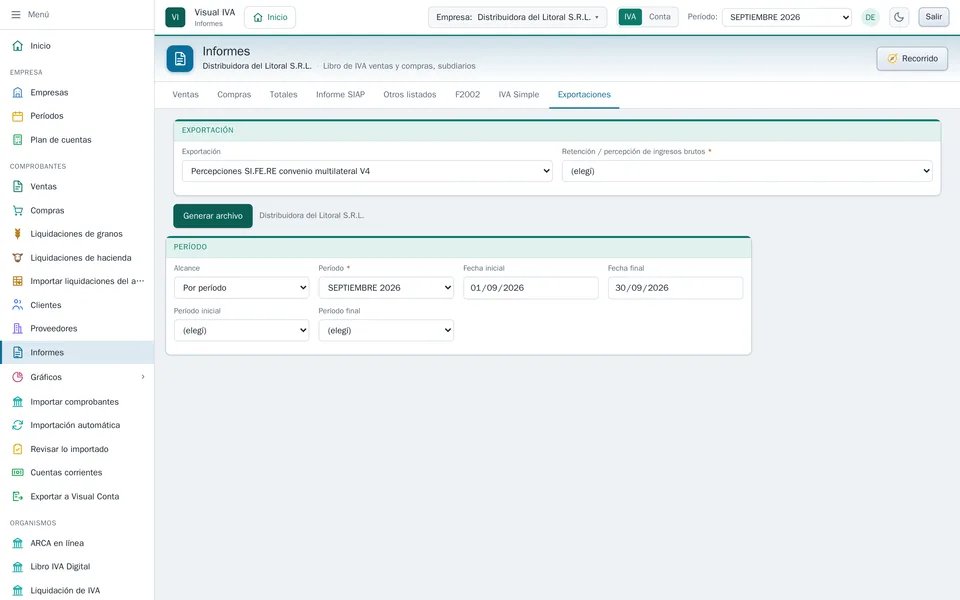Click the Importar comprobantes bank icon
The width and height of the screenshot is (960, 600).
(18, 402)
